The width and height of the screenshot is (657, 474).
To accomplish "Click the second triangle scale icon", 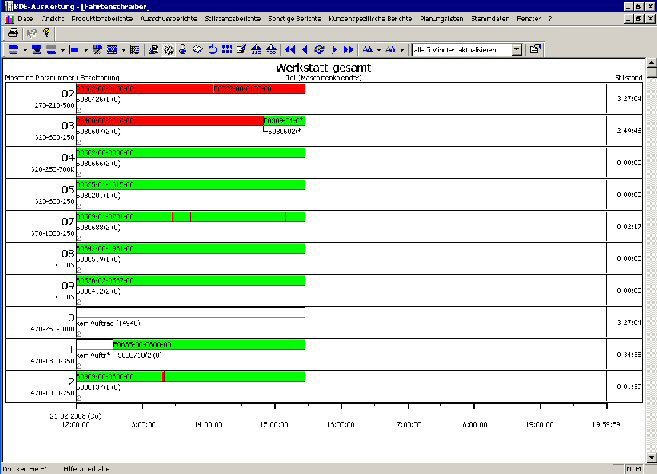I will [272, 50].
